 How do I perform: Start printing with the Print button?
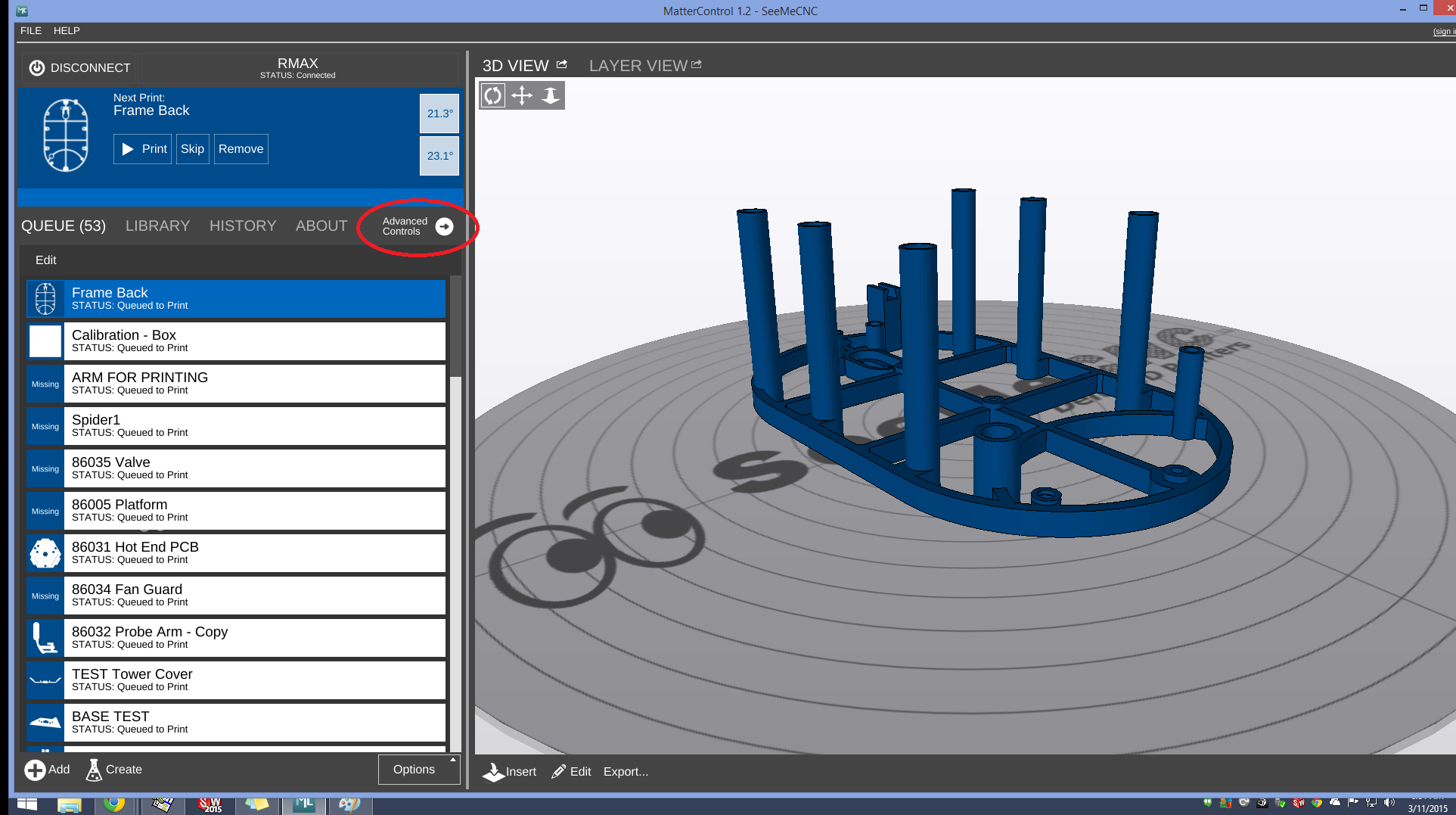coord(143,149)
